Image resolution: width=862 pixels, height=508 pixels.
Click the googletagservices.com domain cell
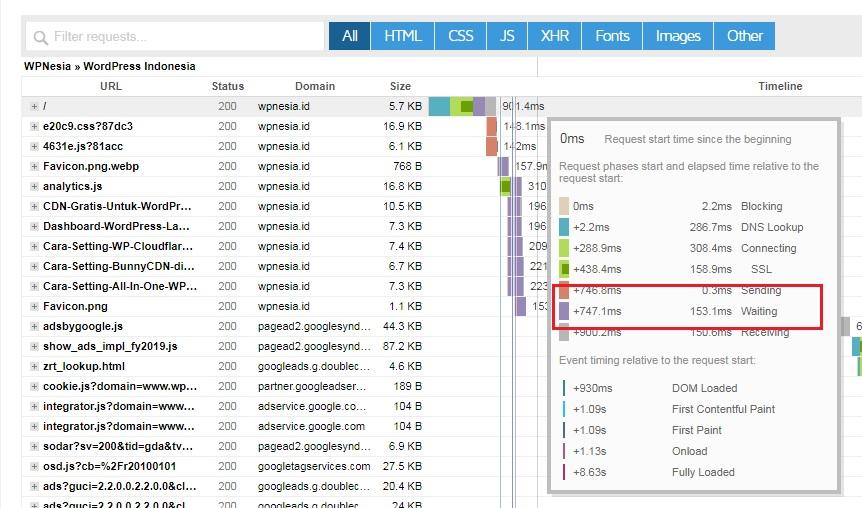point(314,466)
